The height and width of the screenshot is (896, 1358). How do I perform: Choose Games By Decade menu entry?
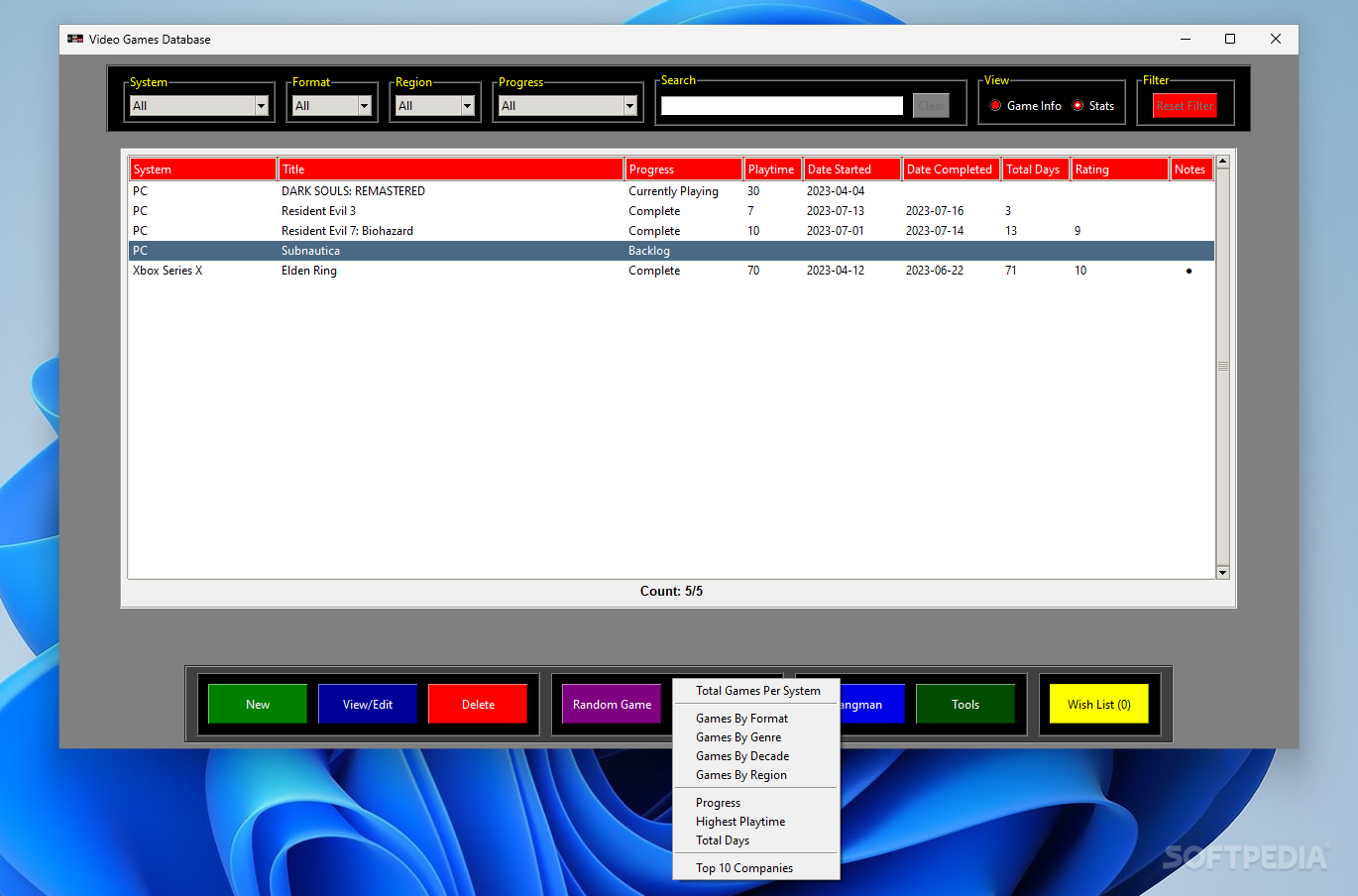[742, 756]
